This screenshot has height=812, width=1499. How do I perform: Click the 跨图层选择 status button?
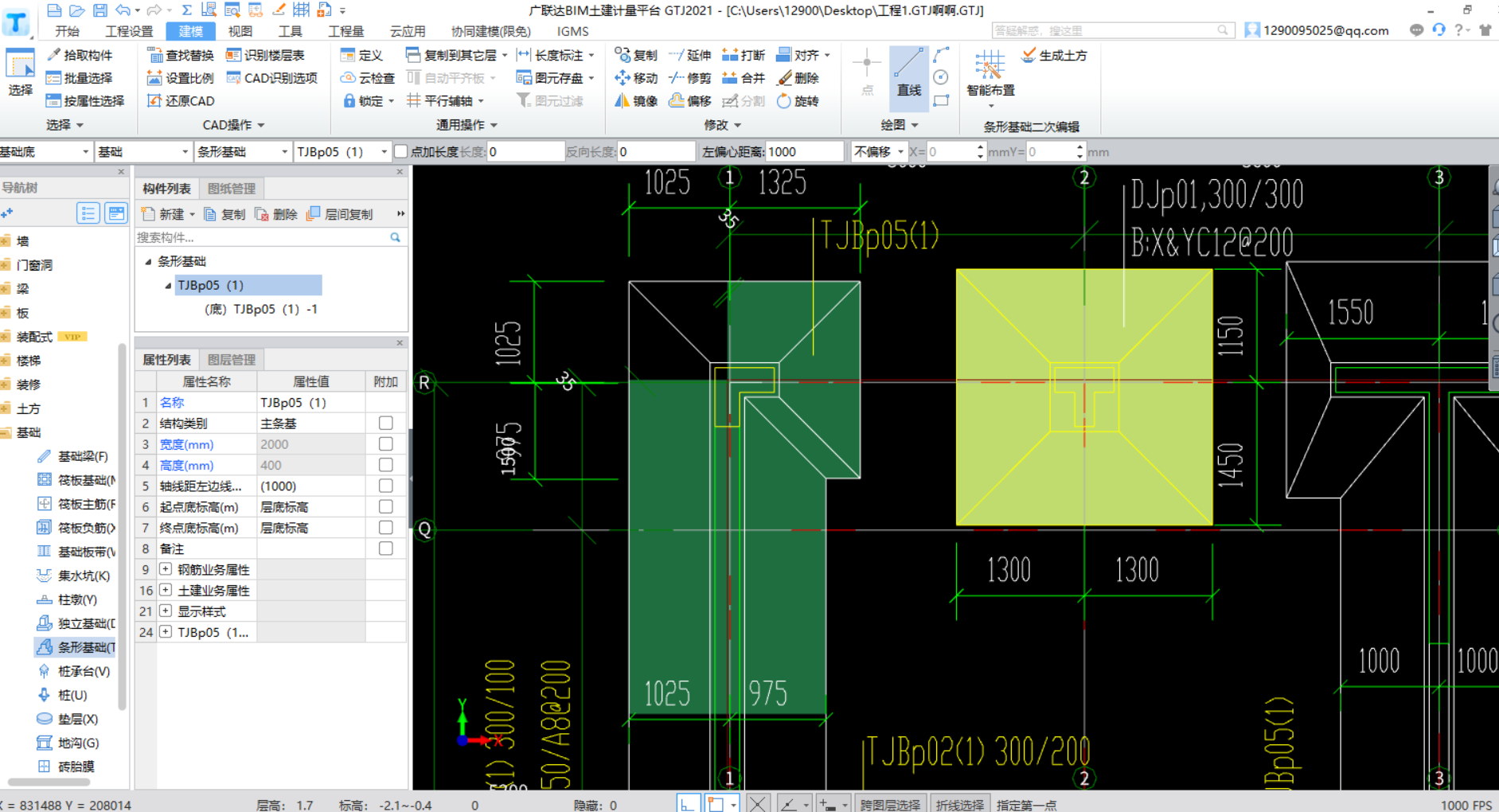click(x=890, y=805)
